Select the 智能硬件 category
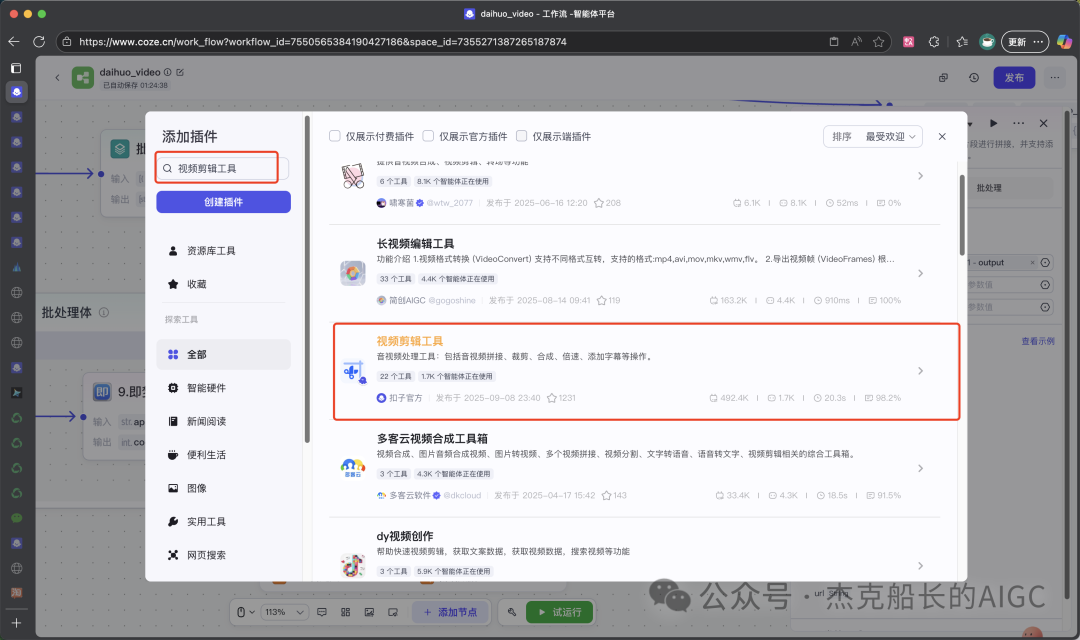 tap(223, 388)
